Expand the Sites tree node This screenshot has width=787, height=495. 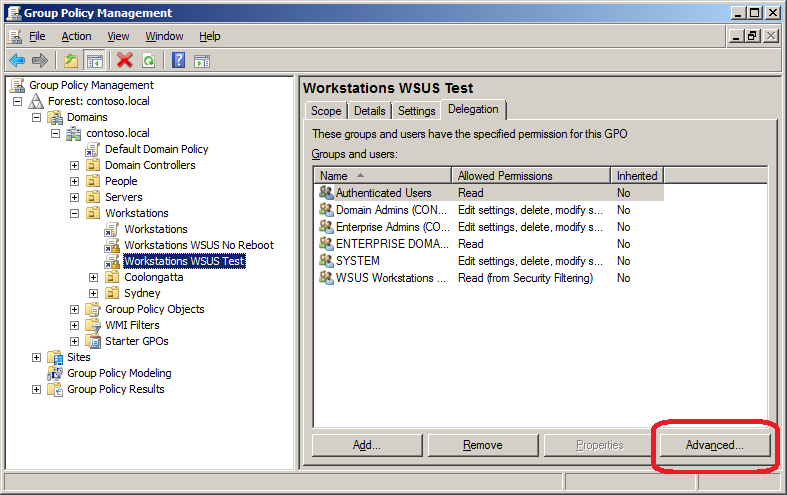coord(37,357)
